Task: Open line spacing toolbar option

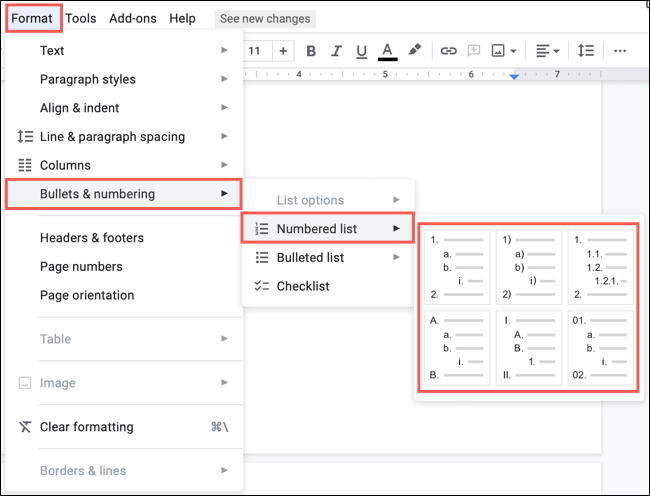Action: (586, 51)
